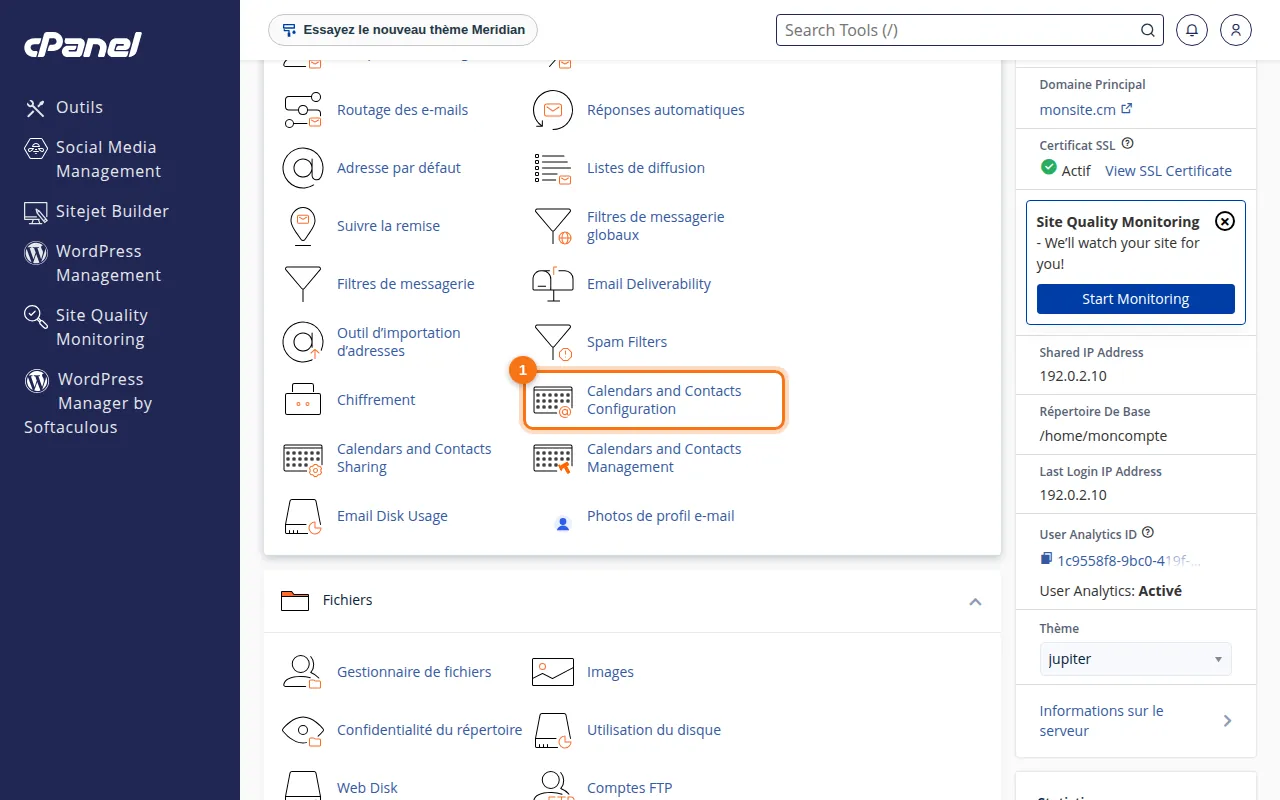Click the cPanel logo
Image resolution: width=1280 pixels, height=800 pixels.
click(x=83, y=45)
